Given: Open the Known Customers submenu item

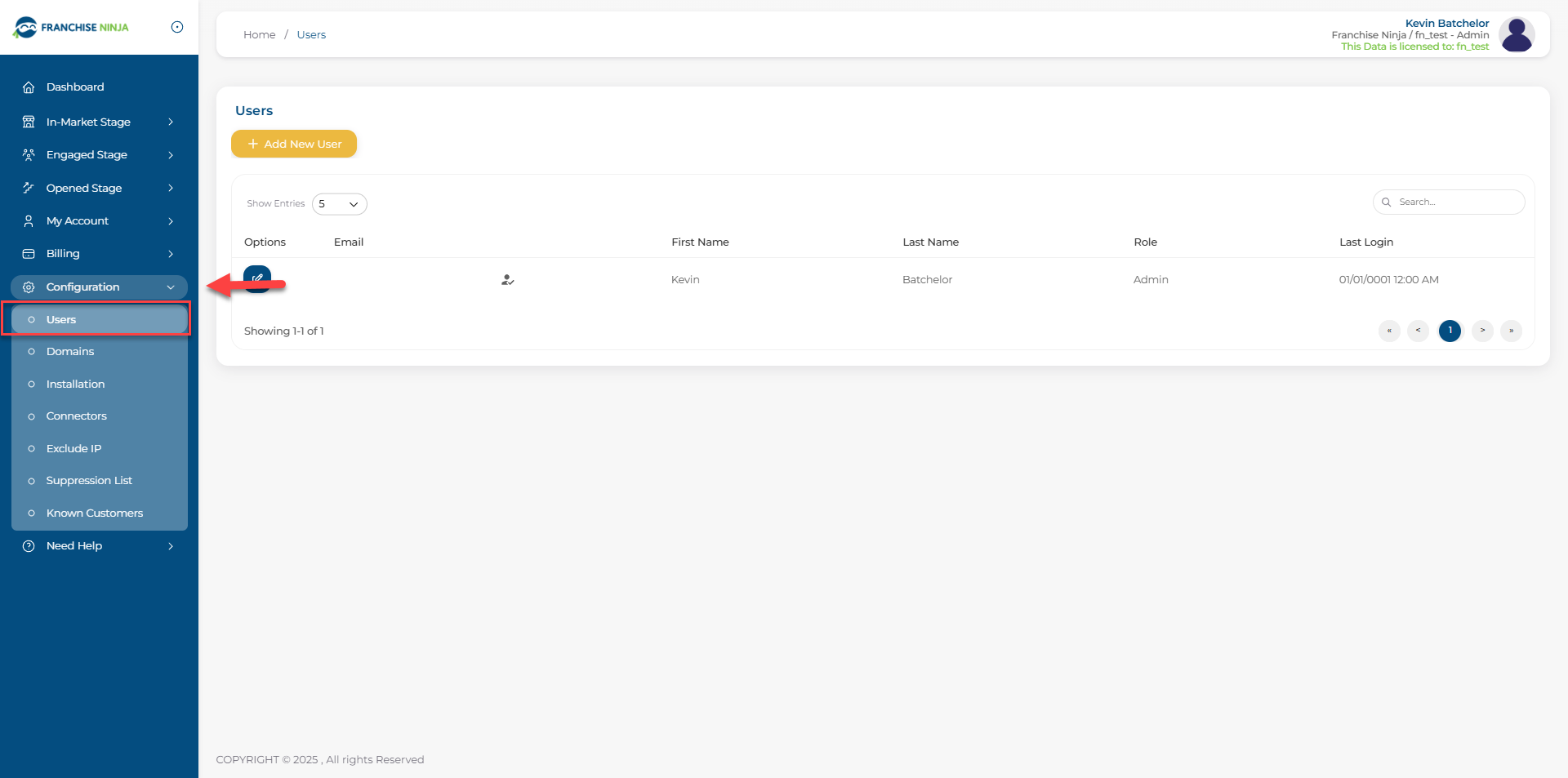Looking at the screenshot, I should pos(99,513).
